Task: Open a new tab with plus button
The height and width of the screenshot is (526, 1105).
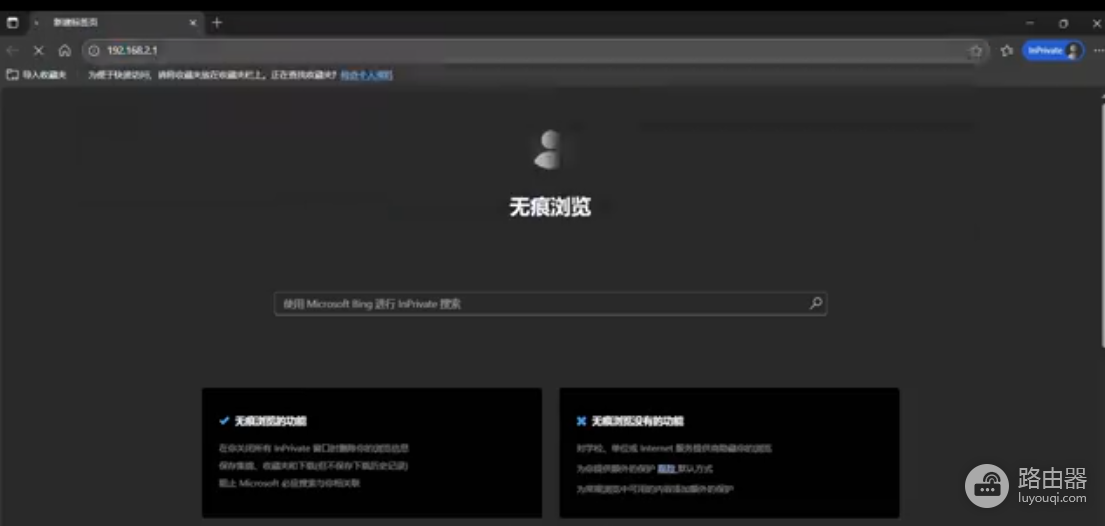Action: [217, 23]
